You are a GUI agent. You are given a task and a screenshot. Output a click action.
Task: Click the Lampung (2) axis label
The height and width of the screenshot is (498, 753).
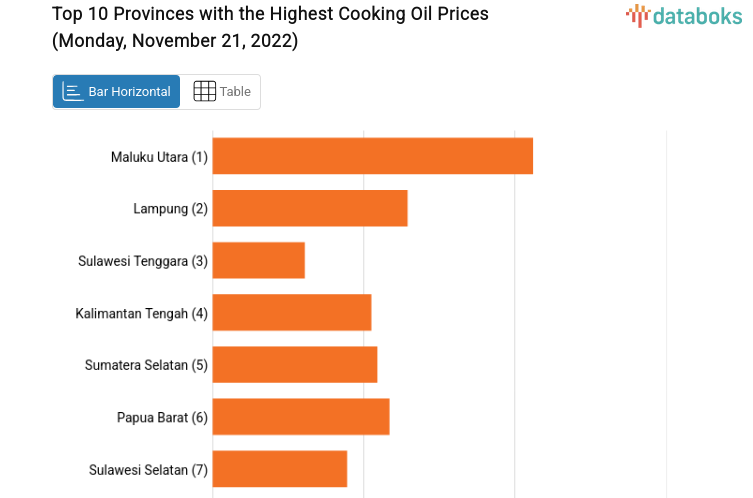(x=170, y=208)
